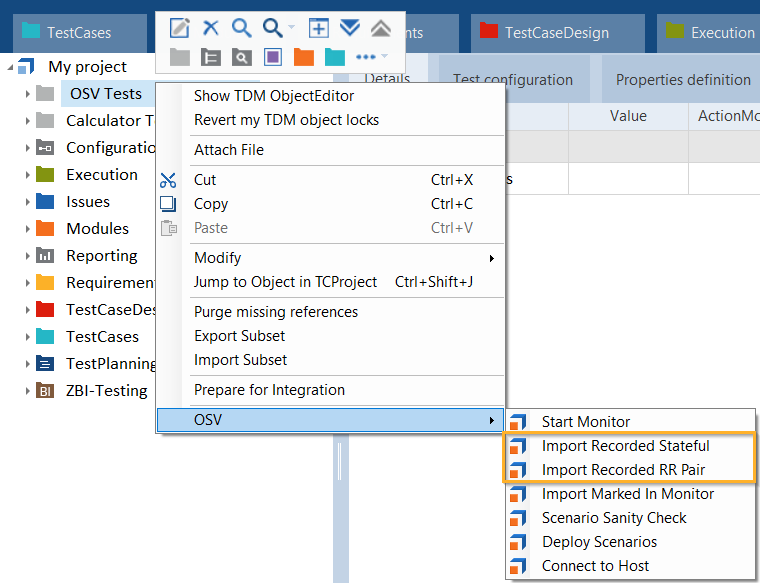Open the Properties definition tab

tap(682, 80)
